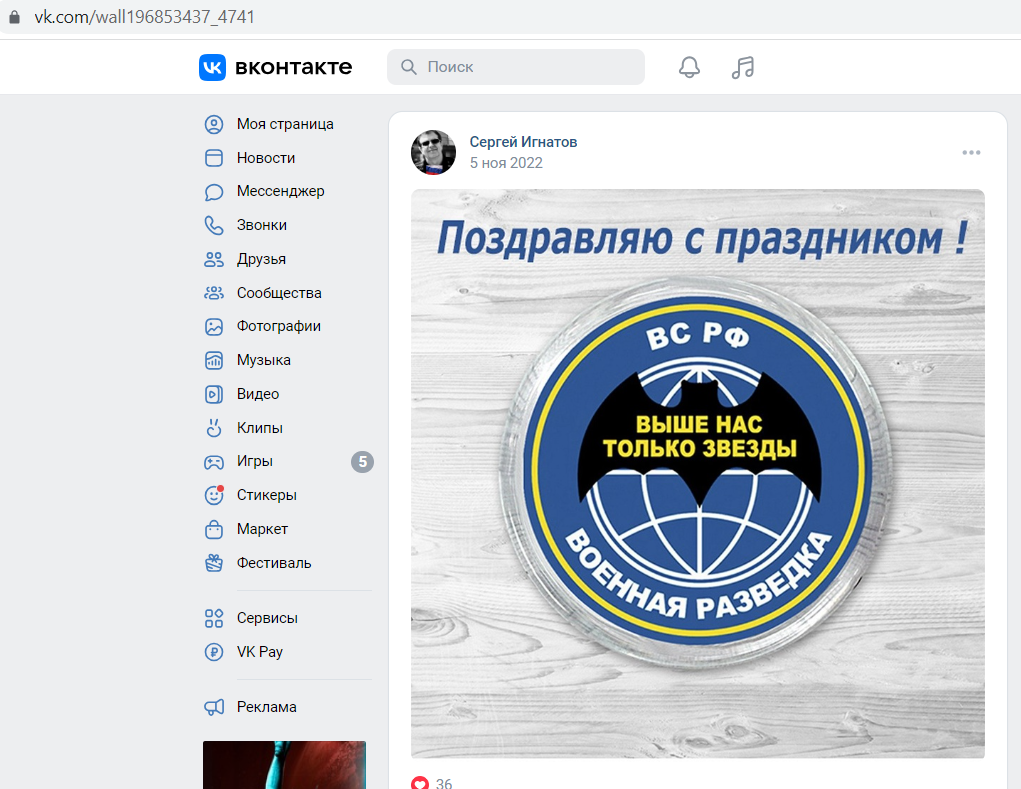The height and width of the screenshot is (789, 1021).
Task: Click the Игры badge showing 5
Action: point(363,462)
